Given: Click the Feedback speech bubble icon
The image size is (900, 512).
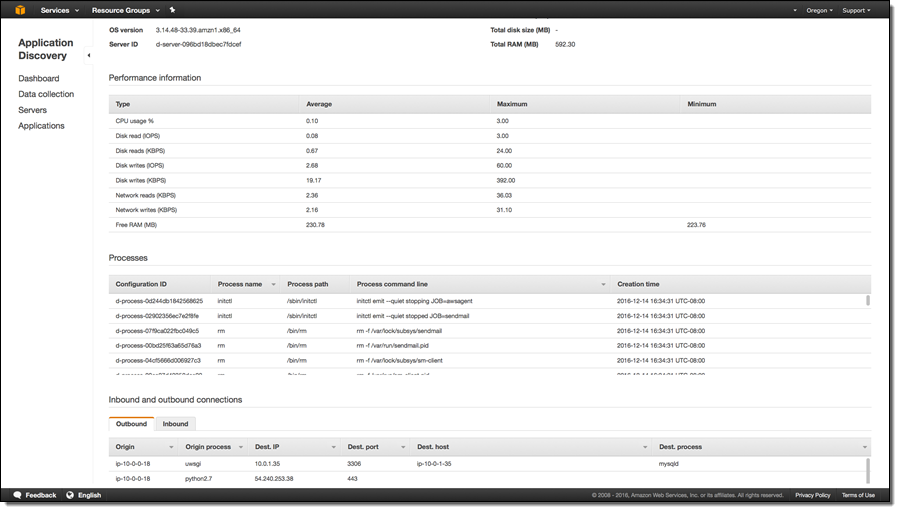Looking at the screenshot, I should 18,495.
